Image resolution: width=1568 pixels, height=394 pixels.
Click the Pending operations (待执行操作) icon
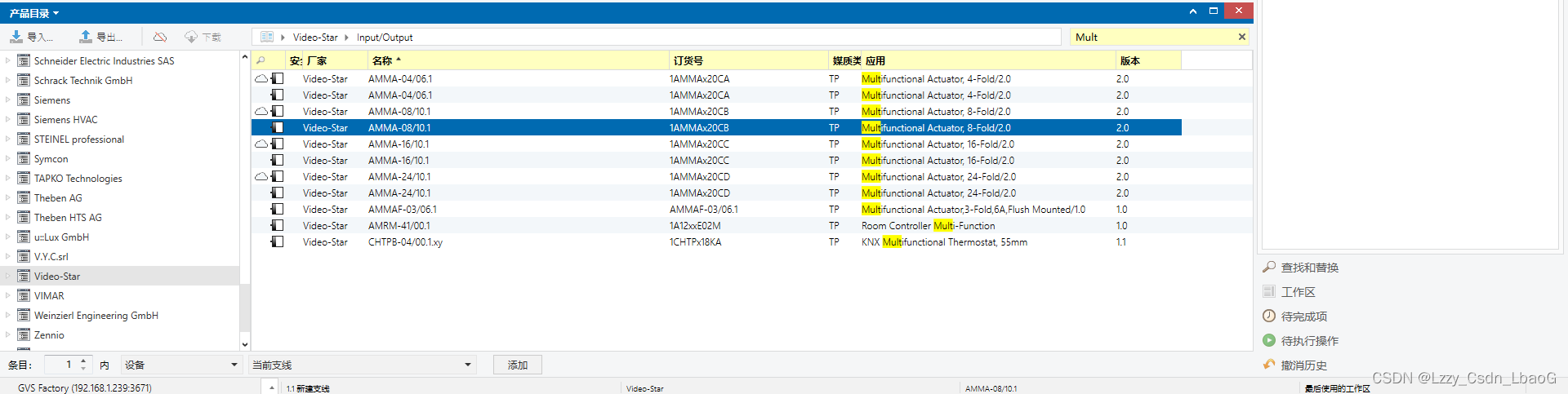1269,341
